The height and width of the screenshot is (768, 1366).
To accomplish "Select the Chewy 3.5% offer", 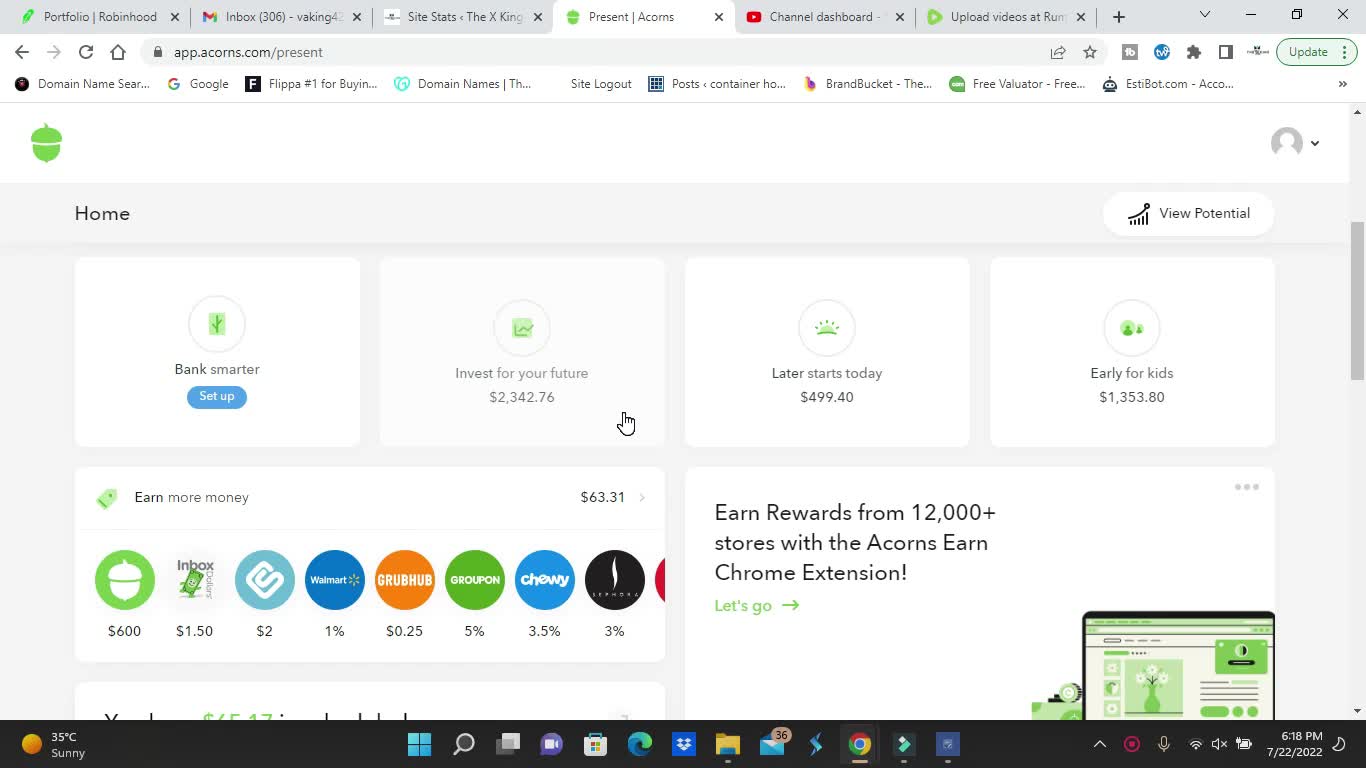I will pos(545,580).
